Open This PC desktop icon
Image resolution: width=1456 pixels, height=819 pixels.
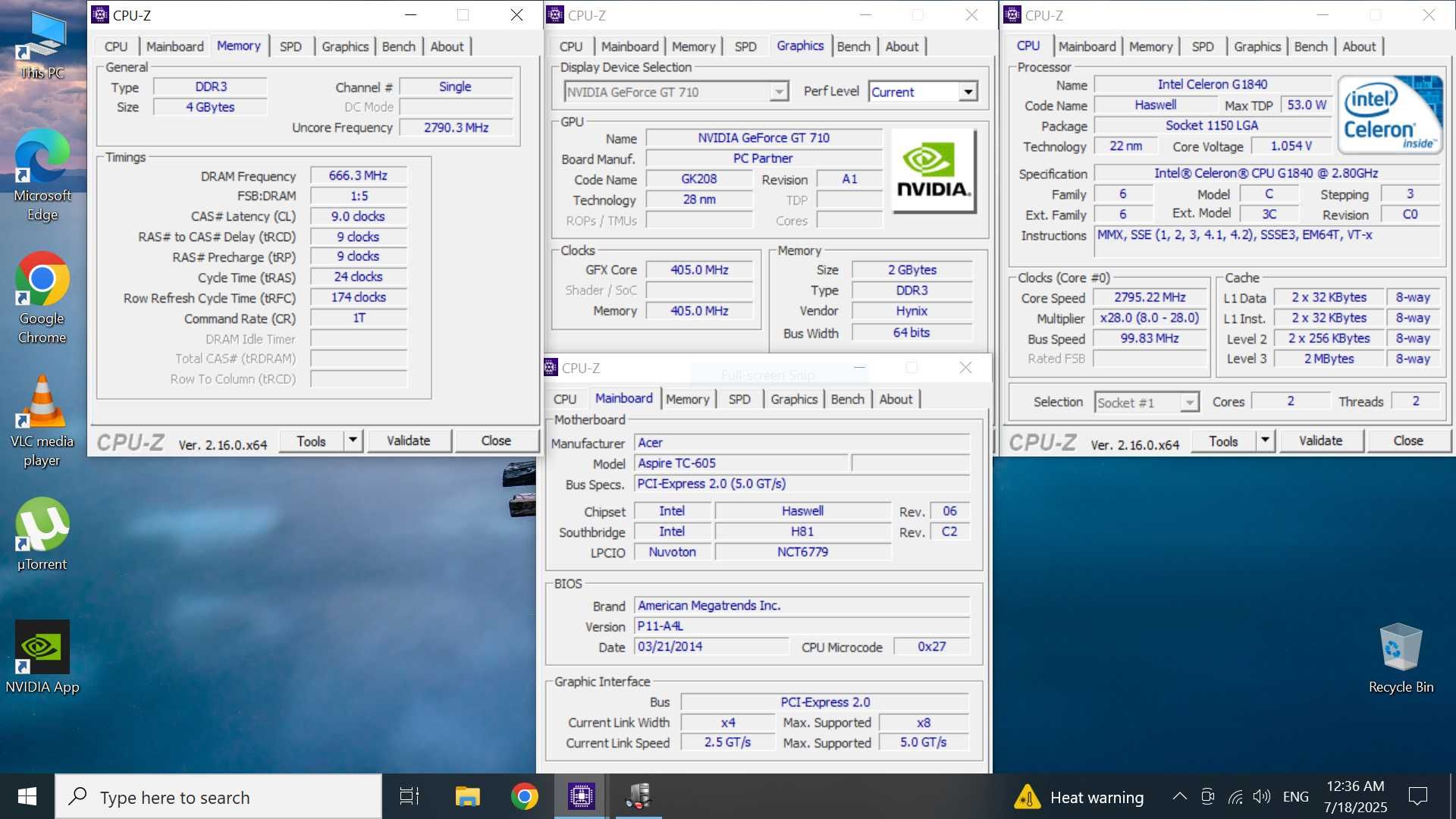42,45
